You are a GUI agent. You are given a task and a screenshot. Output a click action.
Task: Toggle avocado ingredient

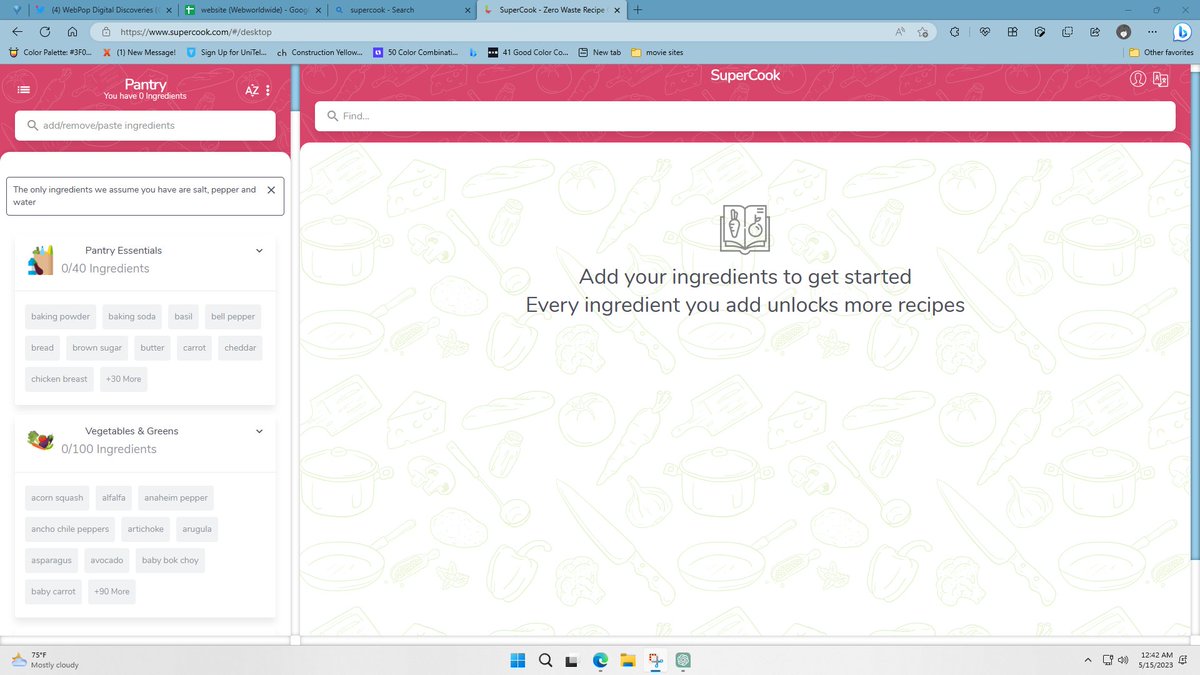tap(107, 560)
